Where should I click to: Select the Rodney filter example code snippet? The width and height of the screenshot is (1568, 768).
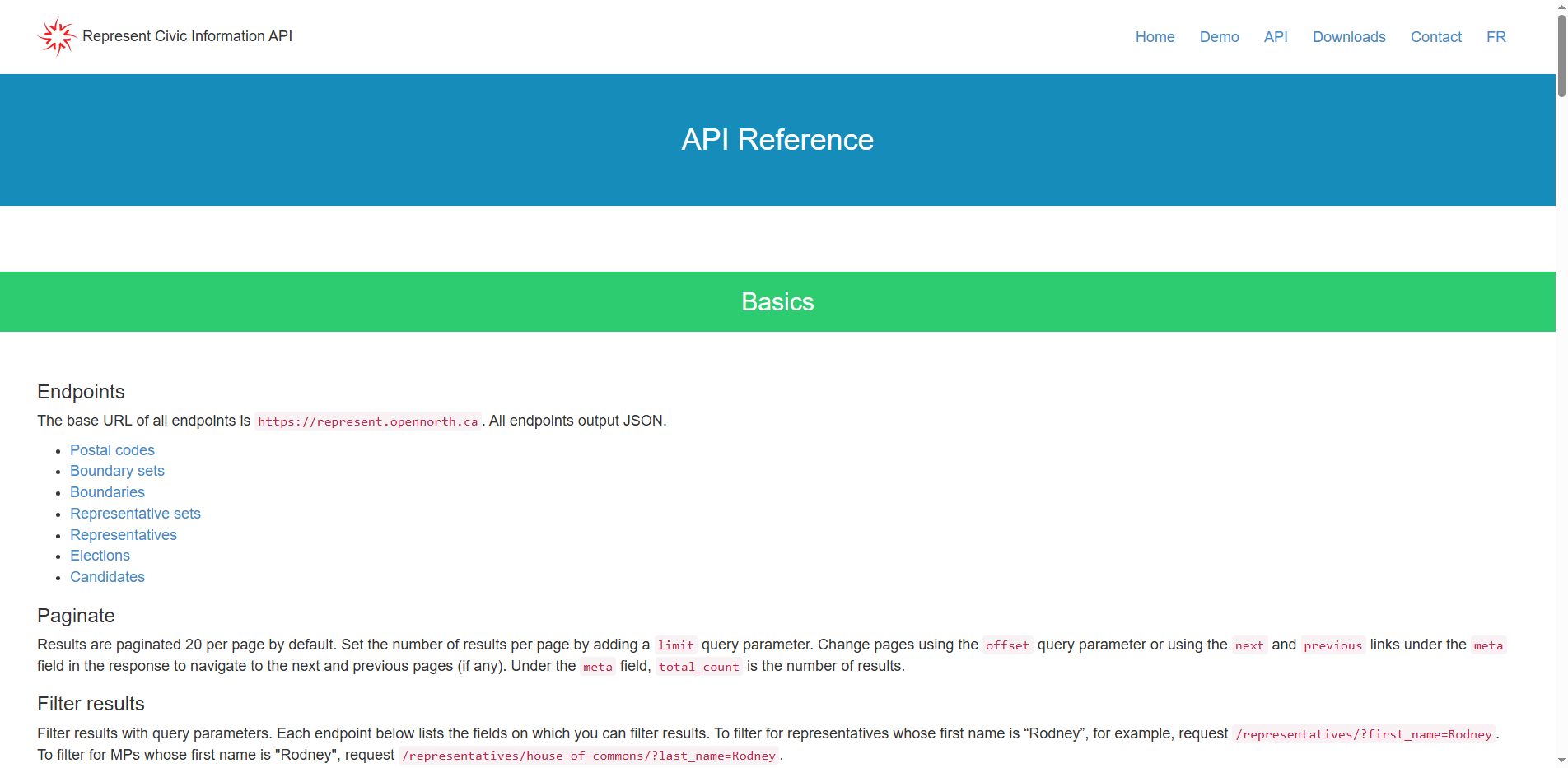[x=1363, y=733]
